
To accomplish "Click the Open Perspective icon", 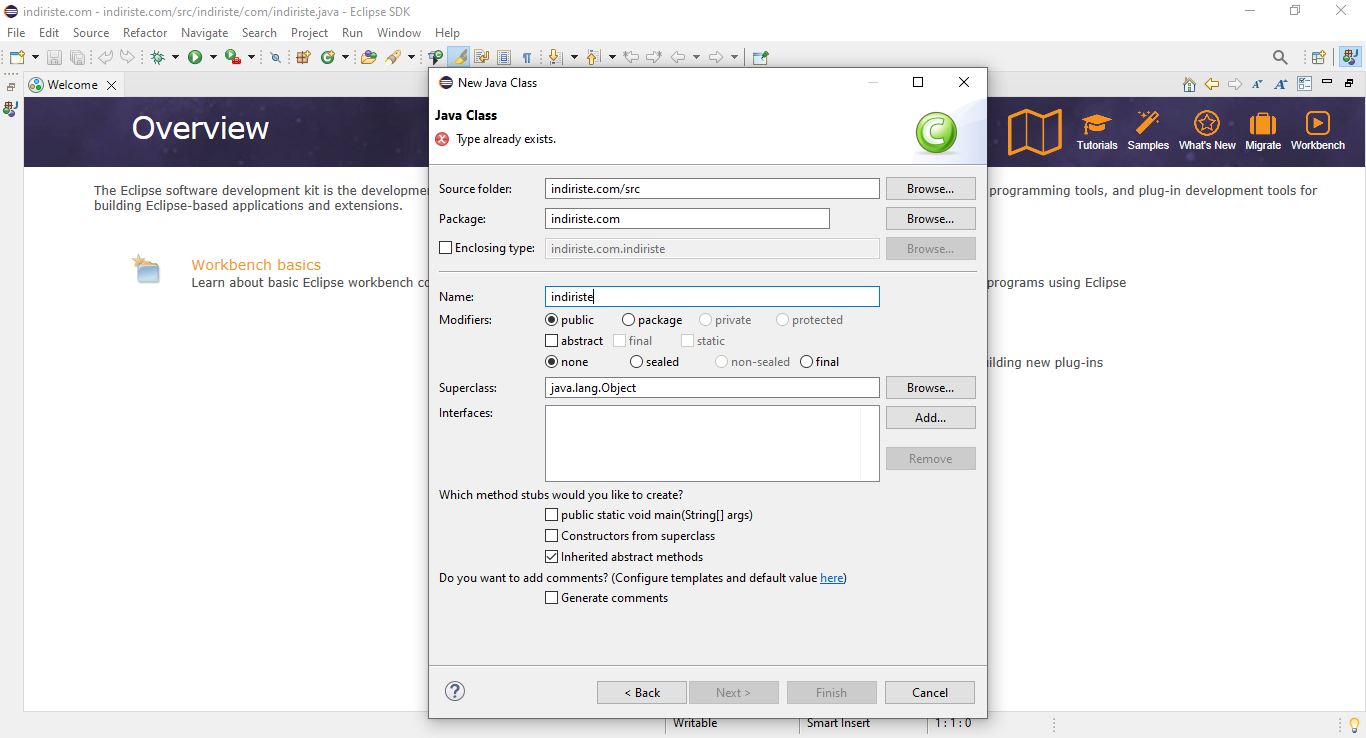I will 1319,57.
